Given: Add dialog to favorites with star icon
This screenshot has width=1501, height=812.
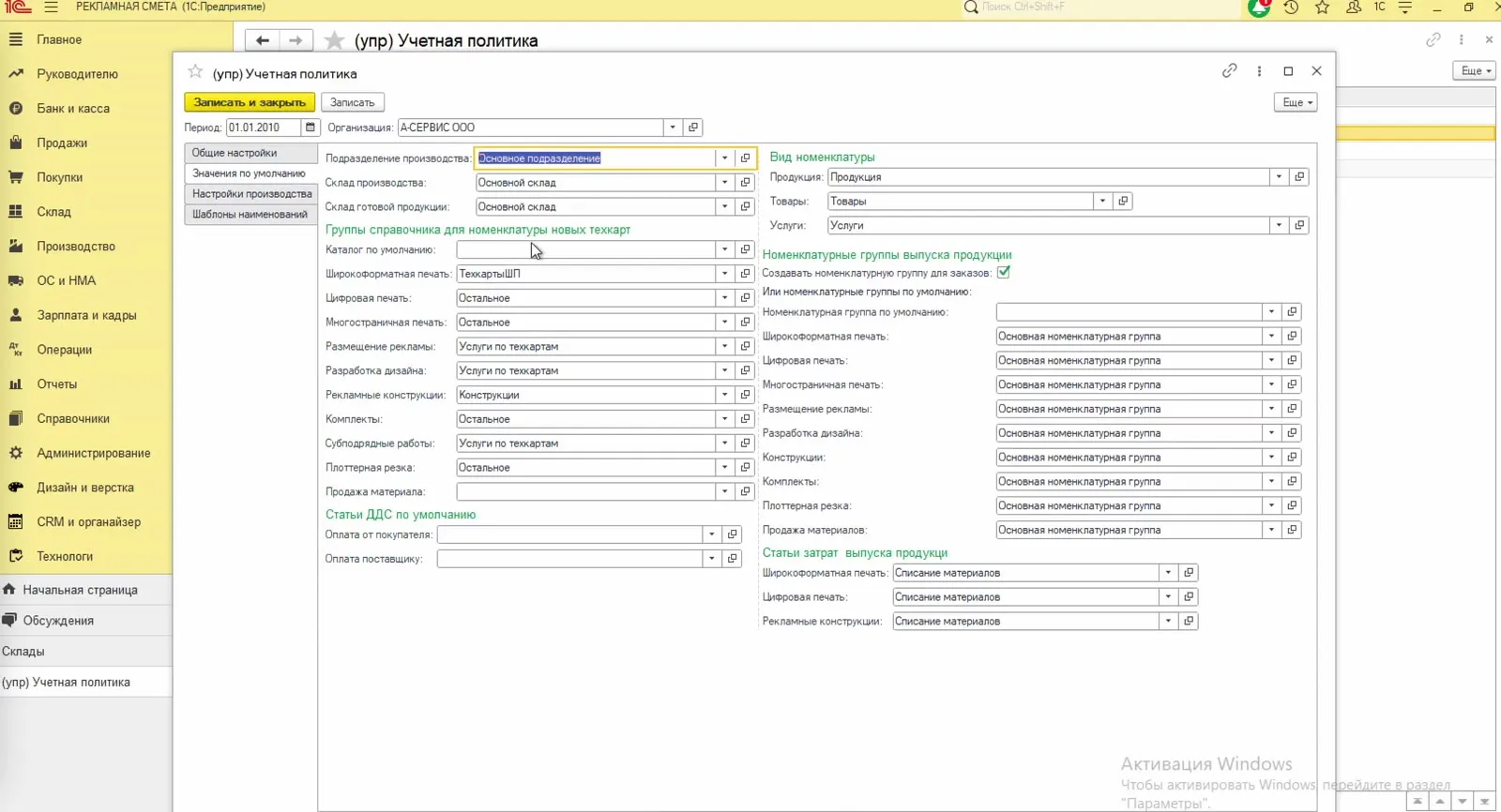Looking at the screenshot, I should [x=195, y=72].
